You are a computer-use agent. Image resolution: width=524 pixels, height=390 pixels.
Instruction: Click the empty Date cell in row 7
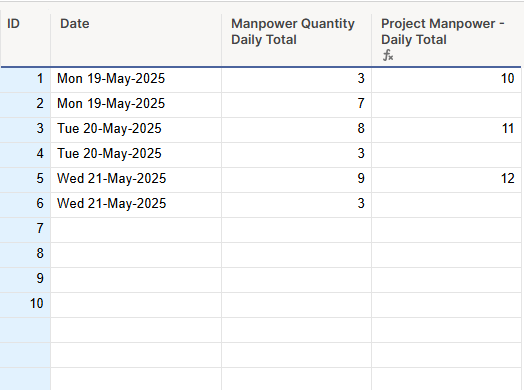[136, 230]
